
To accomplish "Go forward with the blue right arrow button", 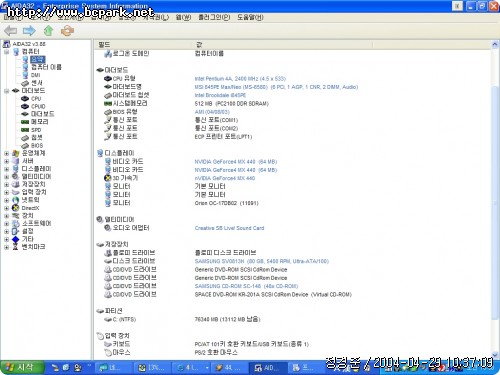I will click(29, 31).
